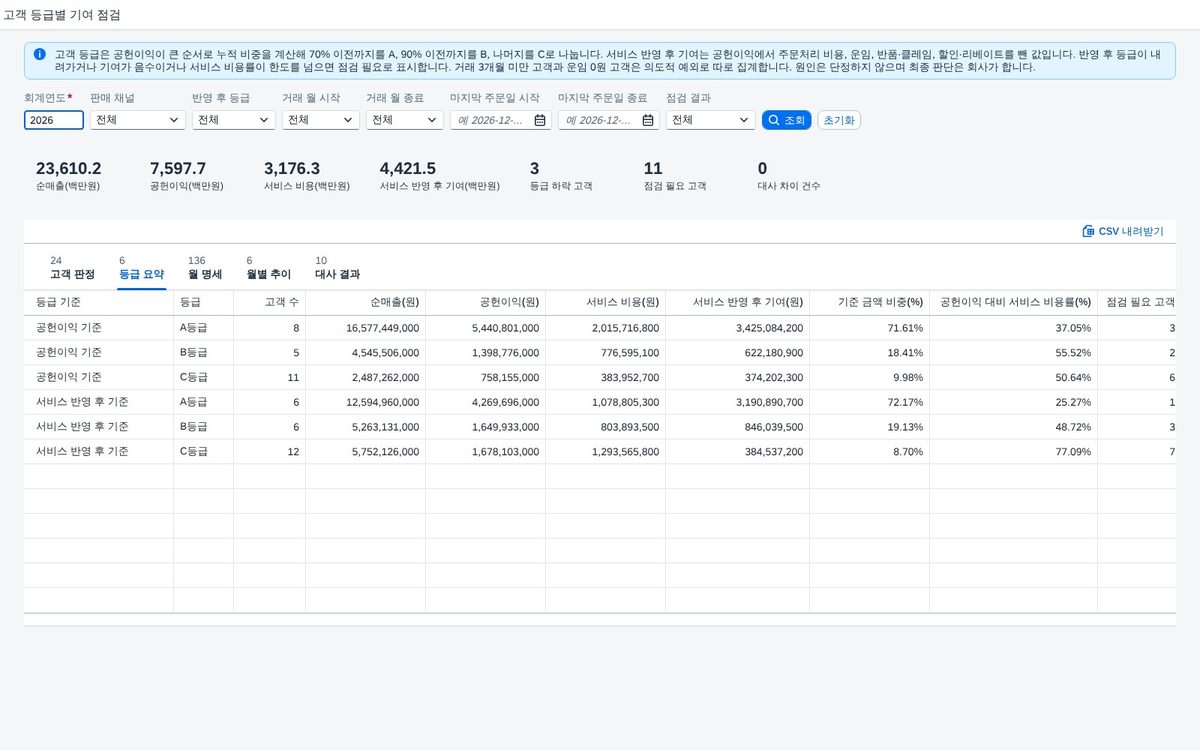The height and width of the screenshot is (750, 1200).
Task: Switch to the 고객 판정 tab
Action: pos(72,268)
